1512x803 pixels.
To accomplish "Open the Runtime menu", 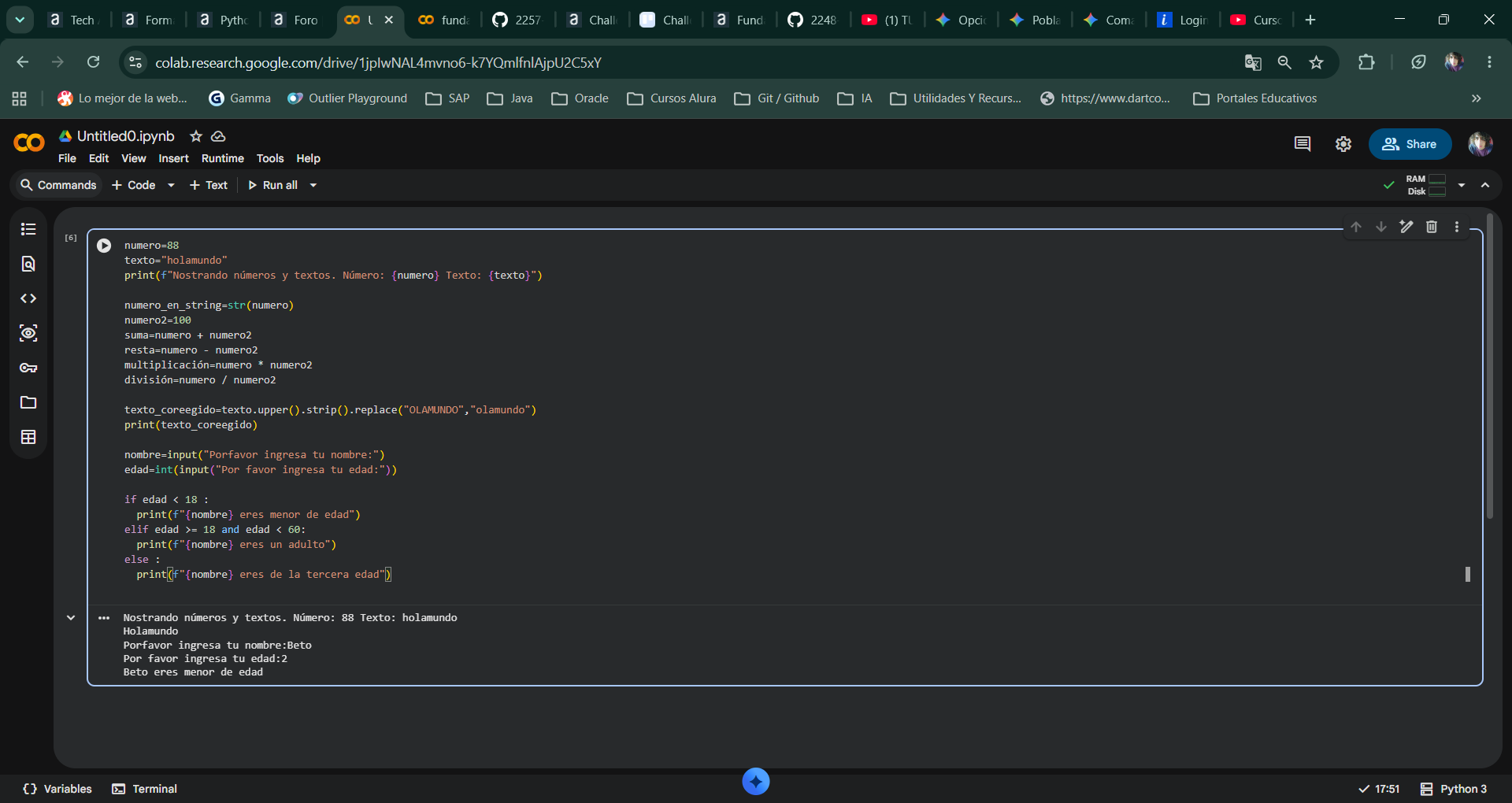I will 223,158.
